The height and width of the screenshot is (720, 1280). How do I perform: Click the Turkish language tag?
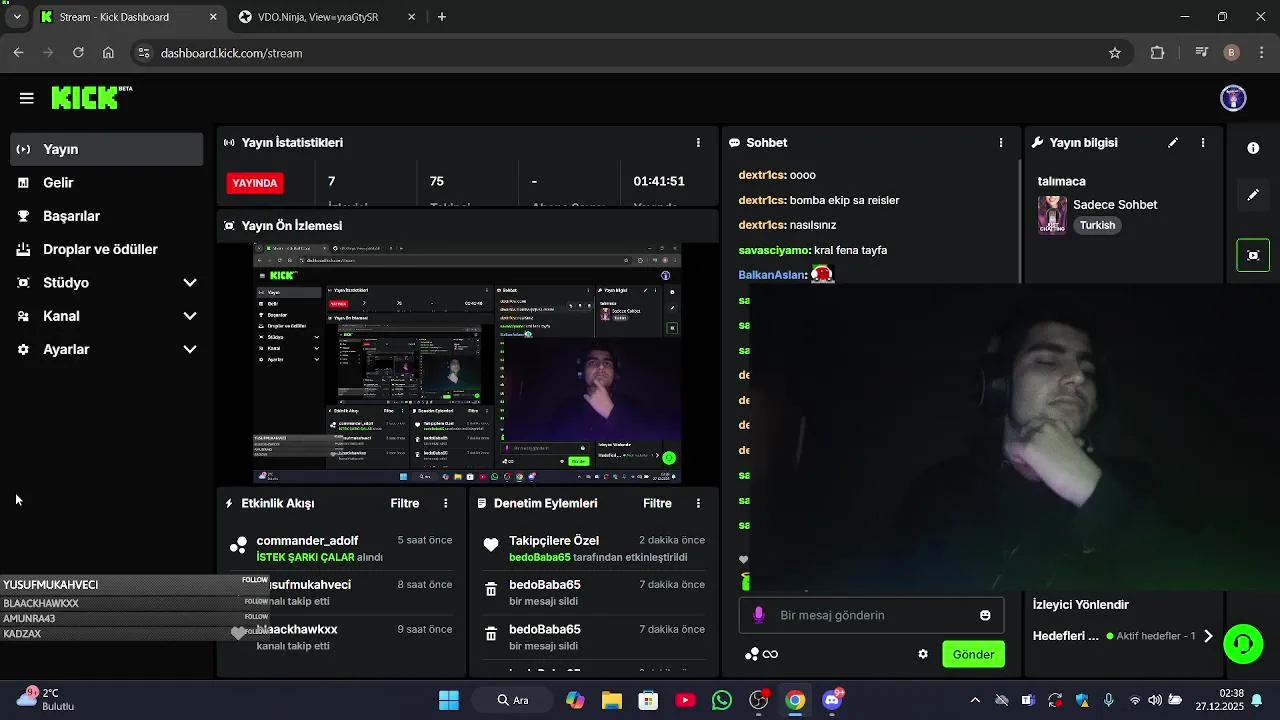pyautogui.click(x=1097, y=225)
